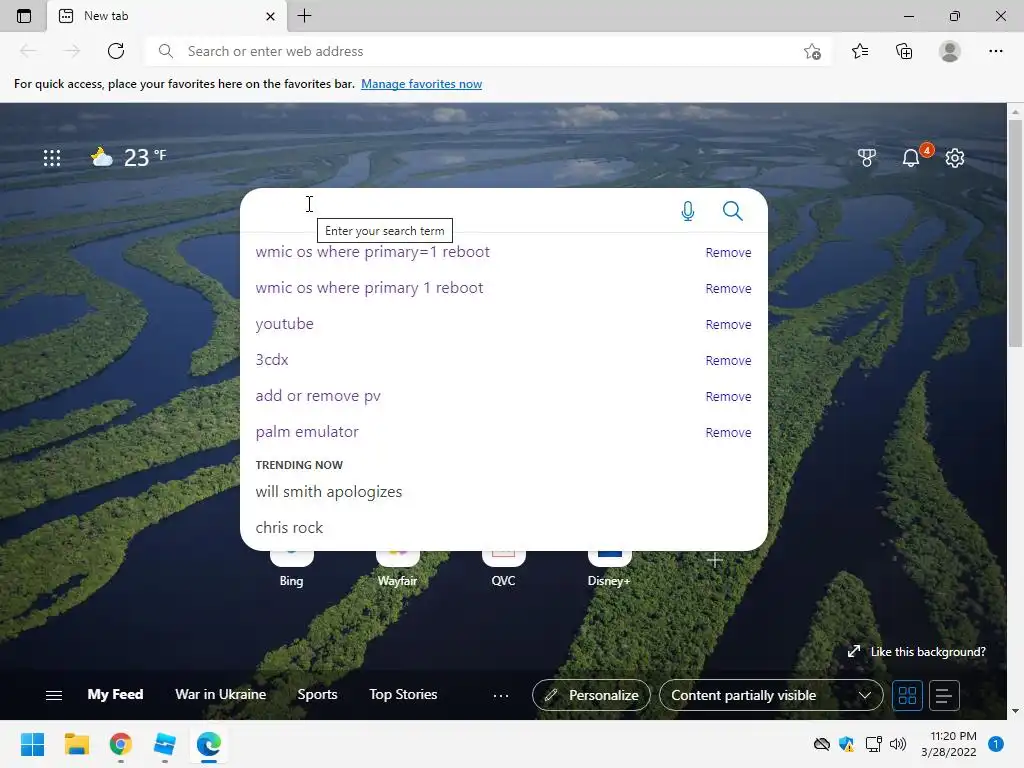Open File Explorer from taskbar

click(76, 744)
